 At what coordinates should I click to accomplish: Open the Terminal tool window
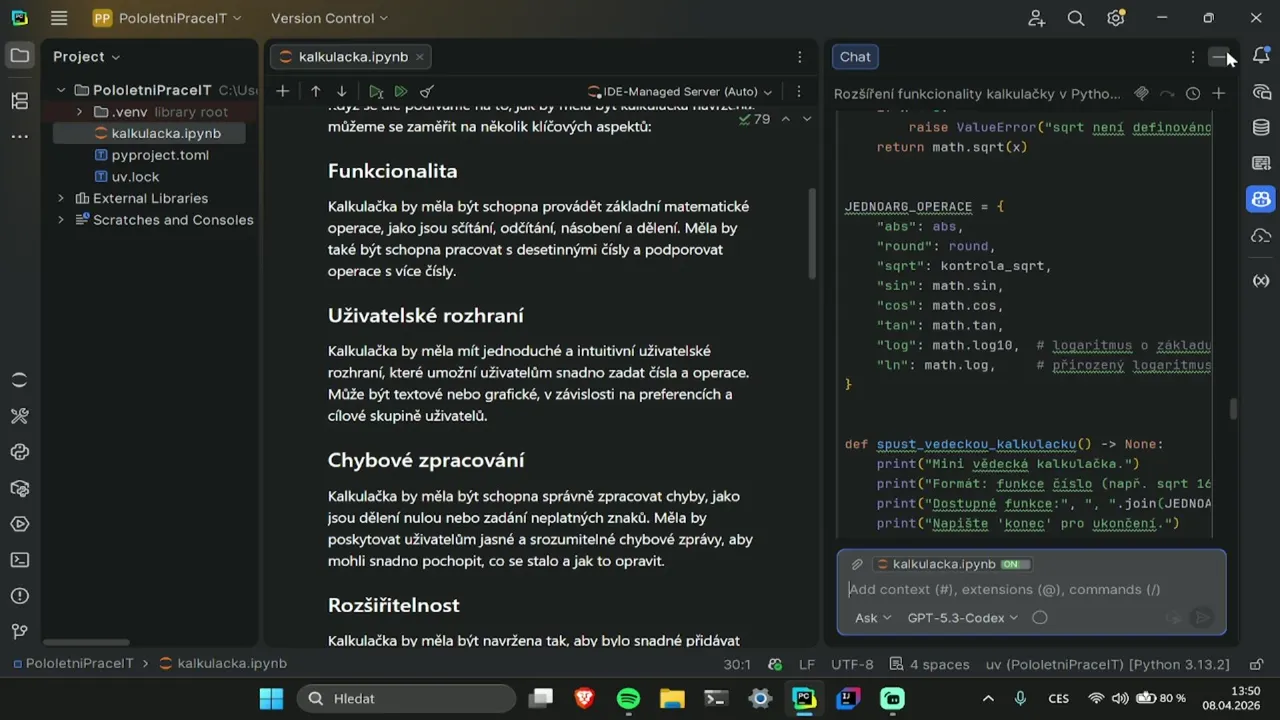click(x=20, y=560)
